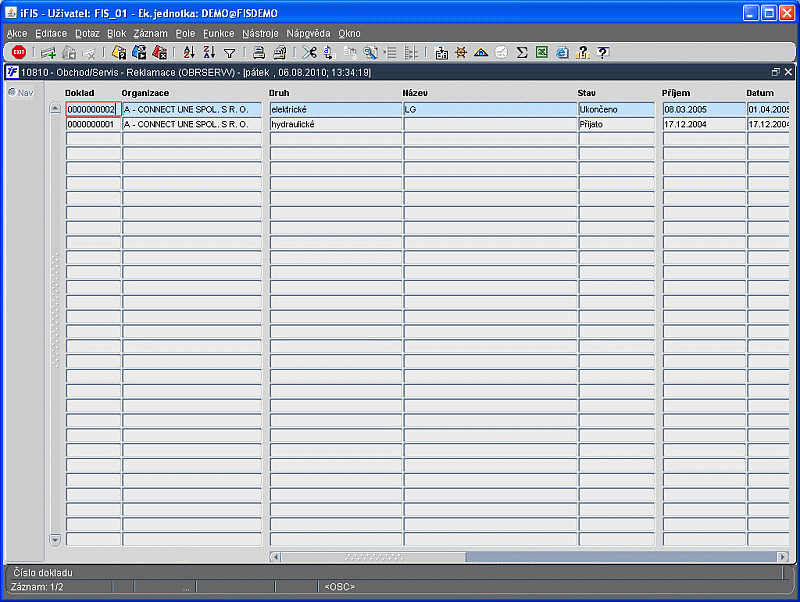This screenshot has width=800, height=602.
Task: Open the Okno menu
Action: (x=349, y=34)
